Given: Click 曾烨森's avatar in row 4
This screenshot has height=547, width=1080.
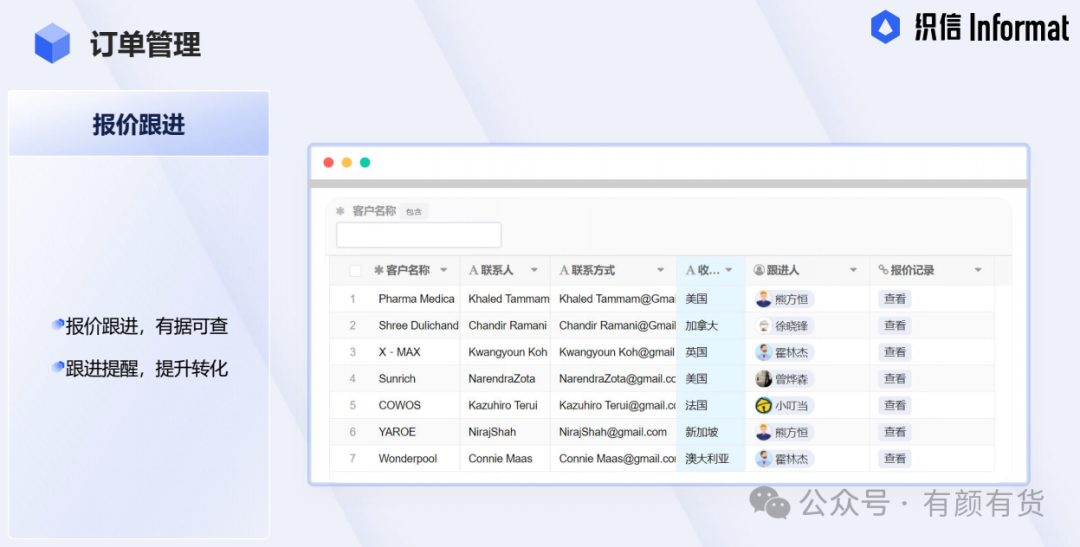Looking at the screenshot, I should click(763, 379).
